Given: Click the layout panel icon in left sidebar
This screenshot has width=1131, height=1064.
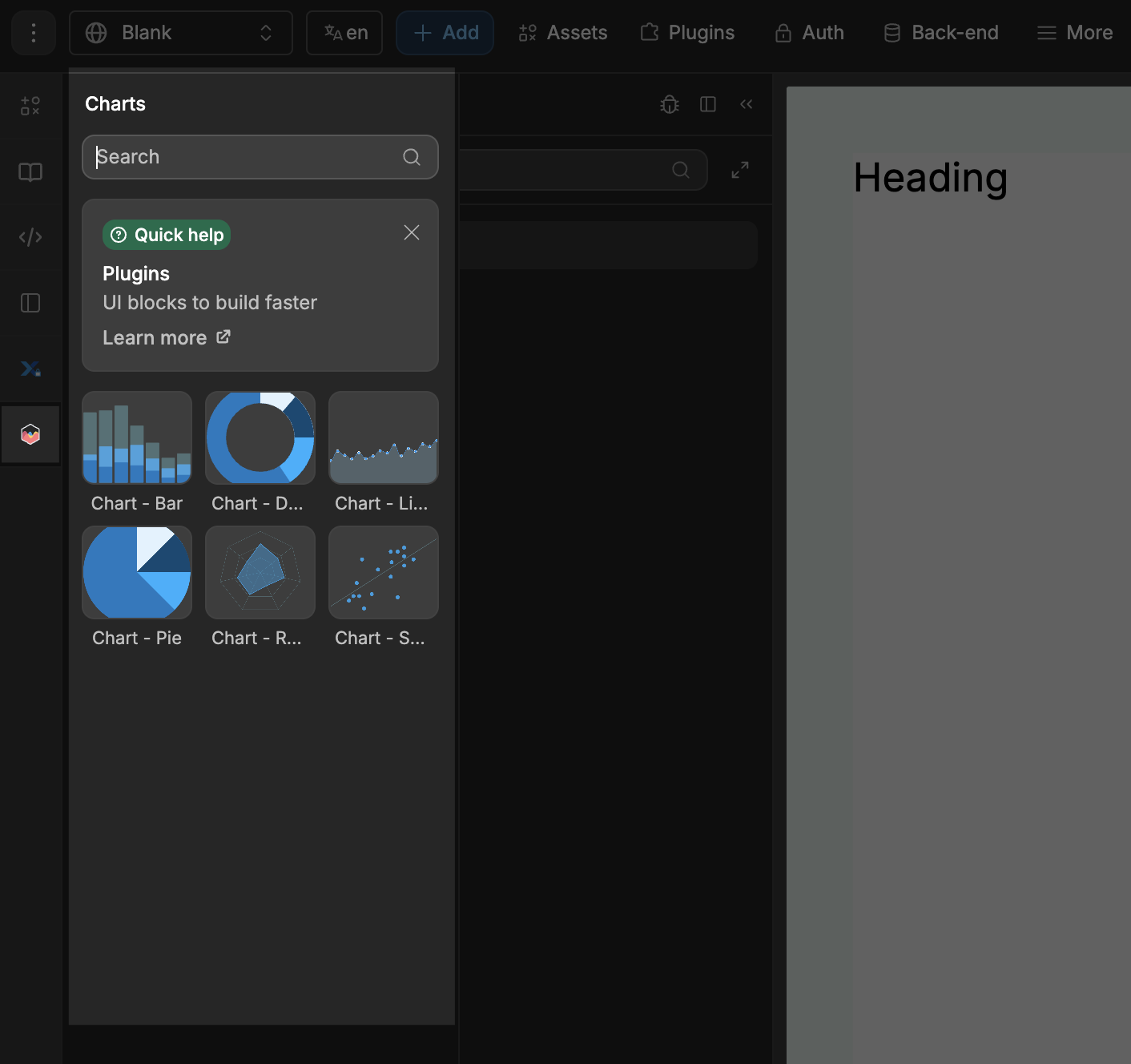Looking at the screenshot, I should point(30,303).
